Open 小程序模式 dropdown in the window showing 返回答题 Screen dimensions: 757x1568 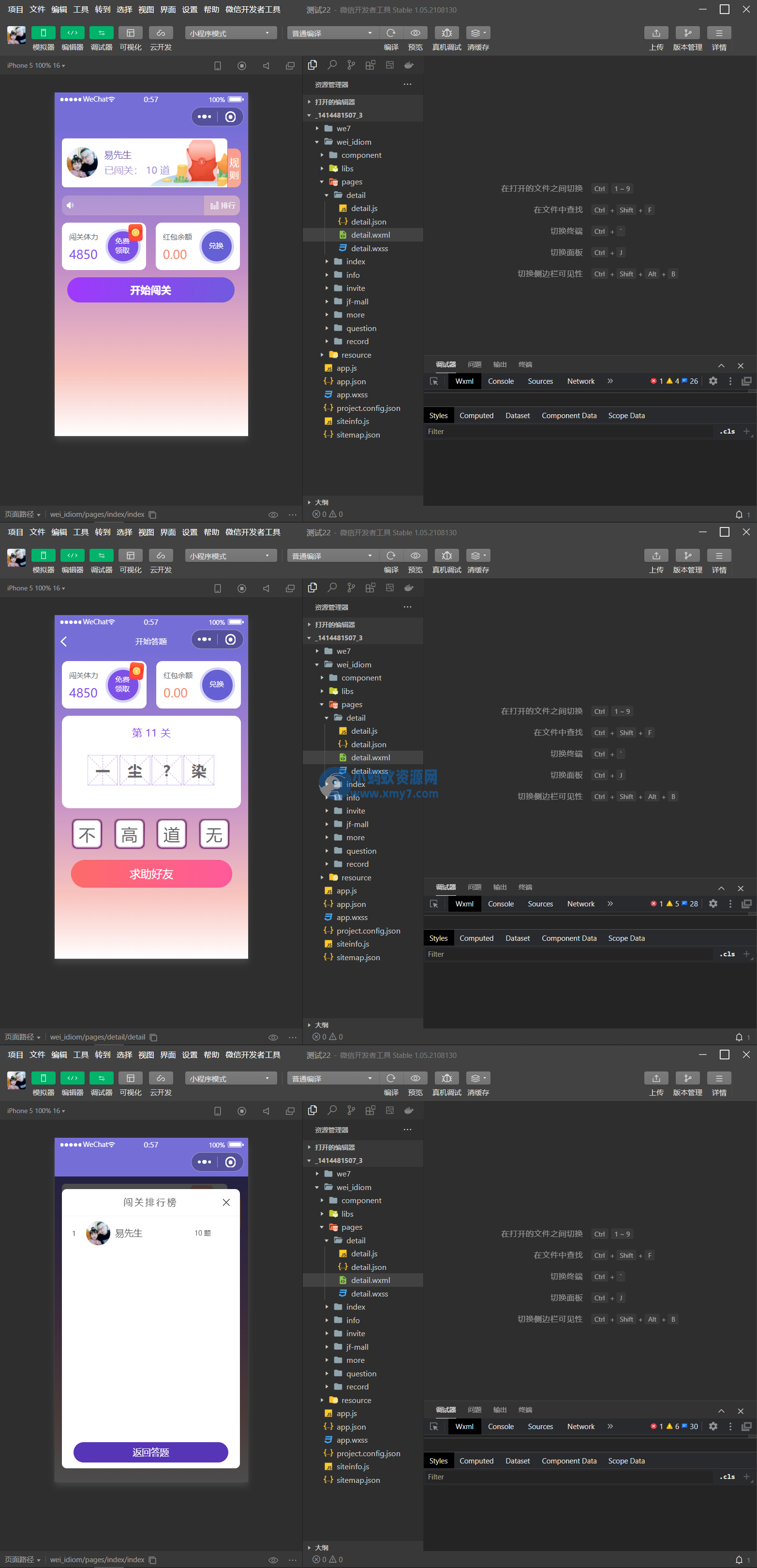coord(230,1079)
